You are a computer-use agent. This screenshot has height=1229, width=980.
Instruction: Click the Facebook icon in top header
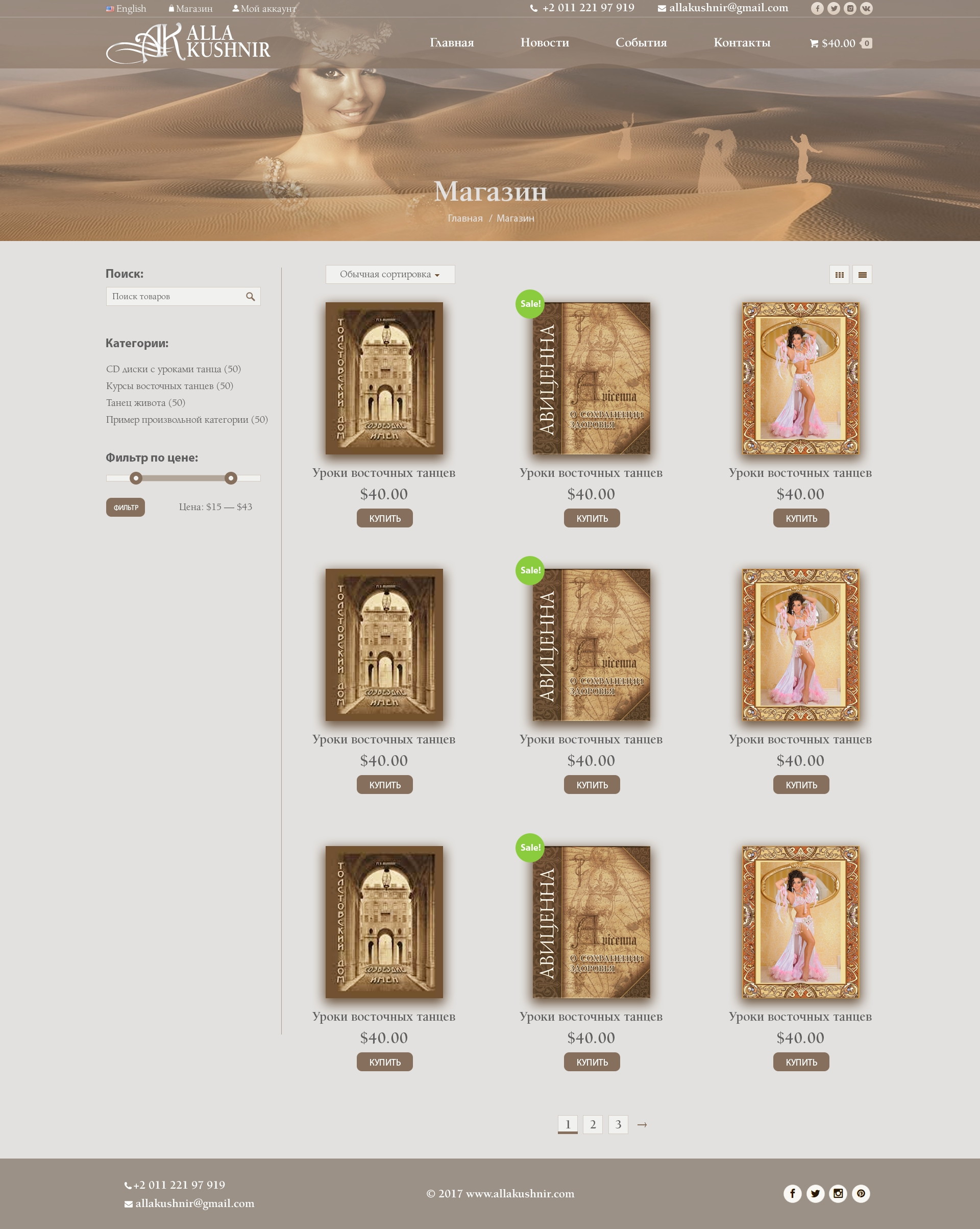[x=817, y=8]
